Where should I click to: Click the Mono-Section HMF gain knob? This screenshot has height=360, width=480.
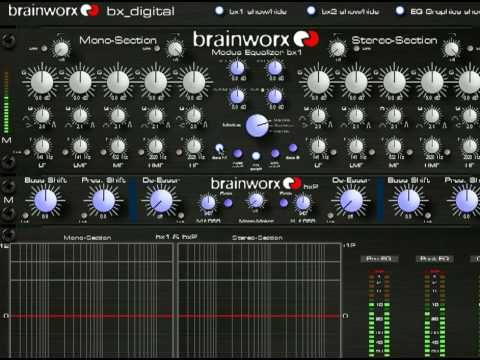coord(156,82)
